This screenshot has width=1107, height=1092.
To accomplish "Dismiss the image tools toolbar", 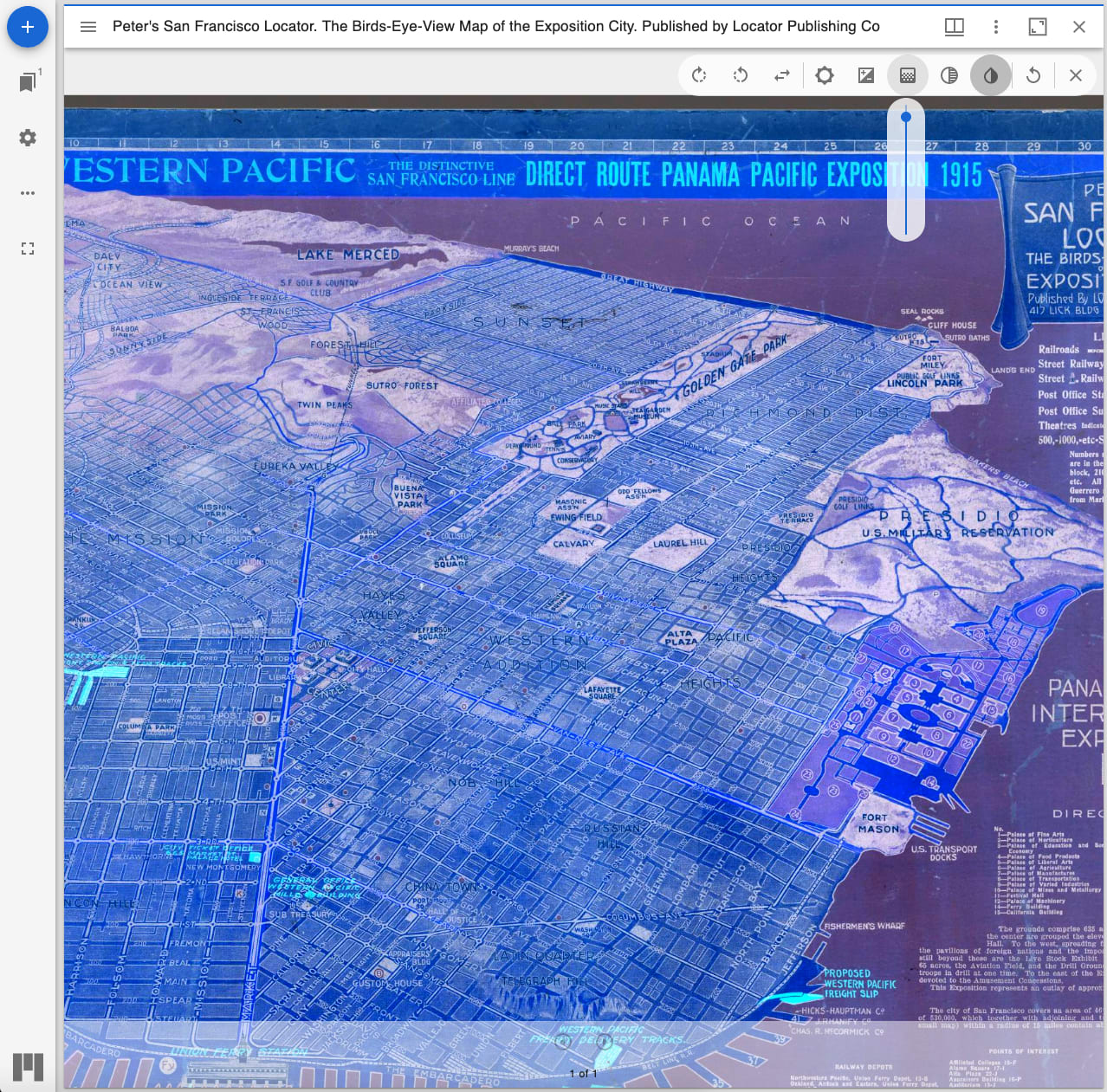I will pos(1075,75).
